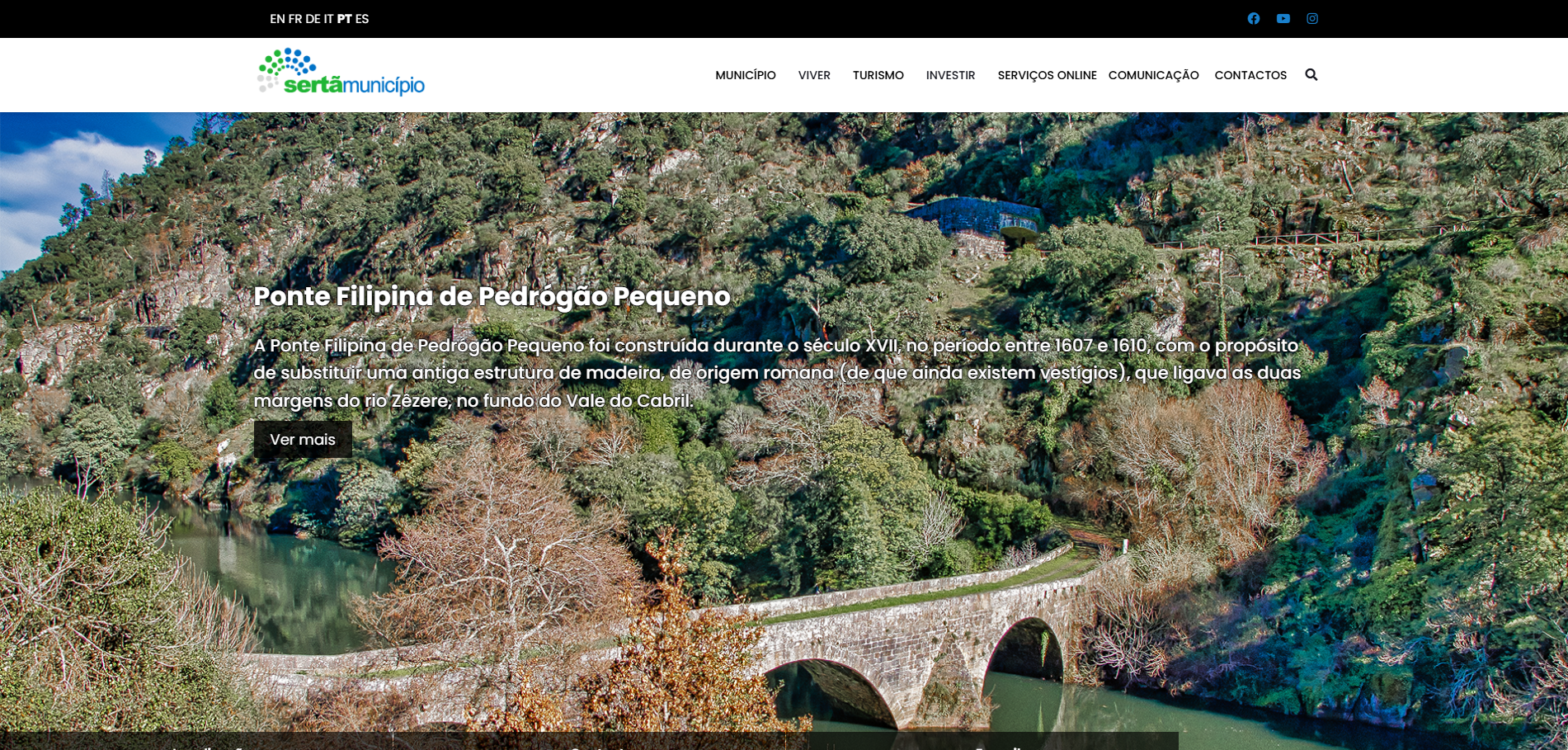
Task: Open the YouTube channel icon
Action: tap(1283, 19)
